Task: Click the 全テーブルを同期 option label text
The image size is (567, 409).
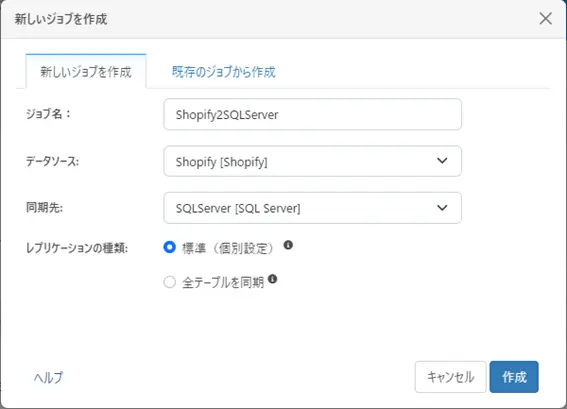Action: [223, 282]
